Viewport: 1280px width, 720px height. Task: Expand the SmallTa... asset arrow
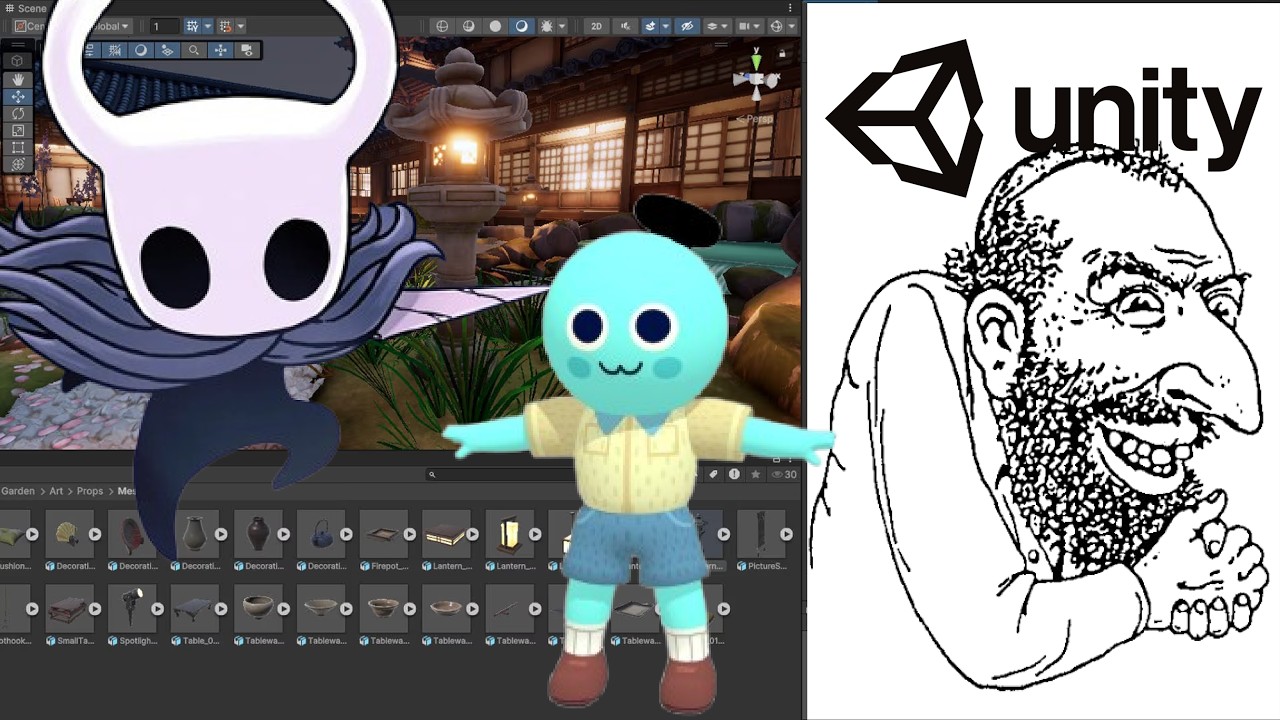94,608
